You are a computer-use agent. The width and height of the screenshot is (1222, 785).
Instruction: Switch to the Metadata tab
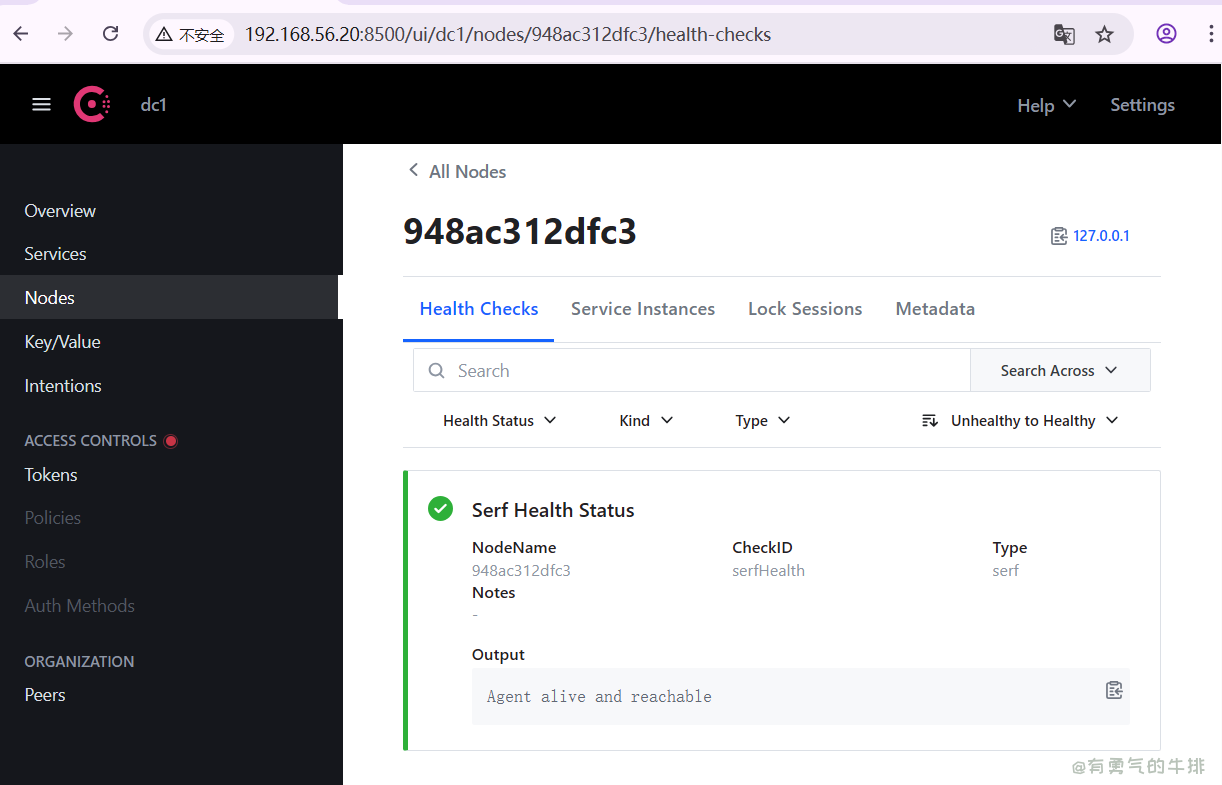935,309
